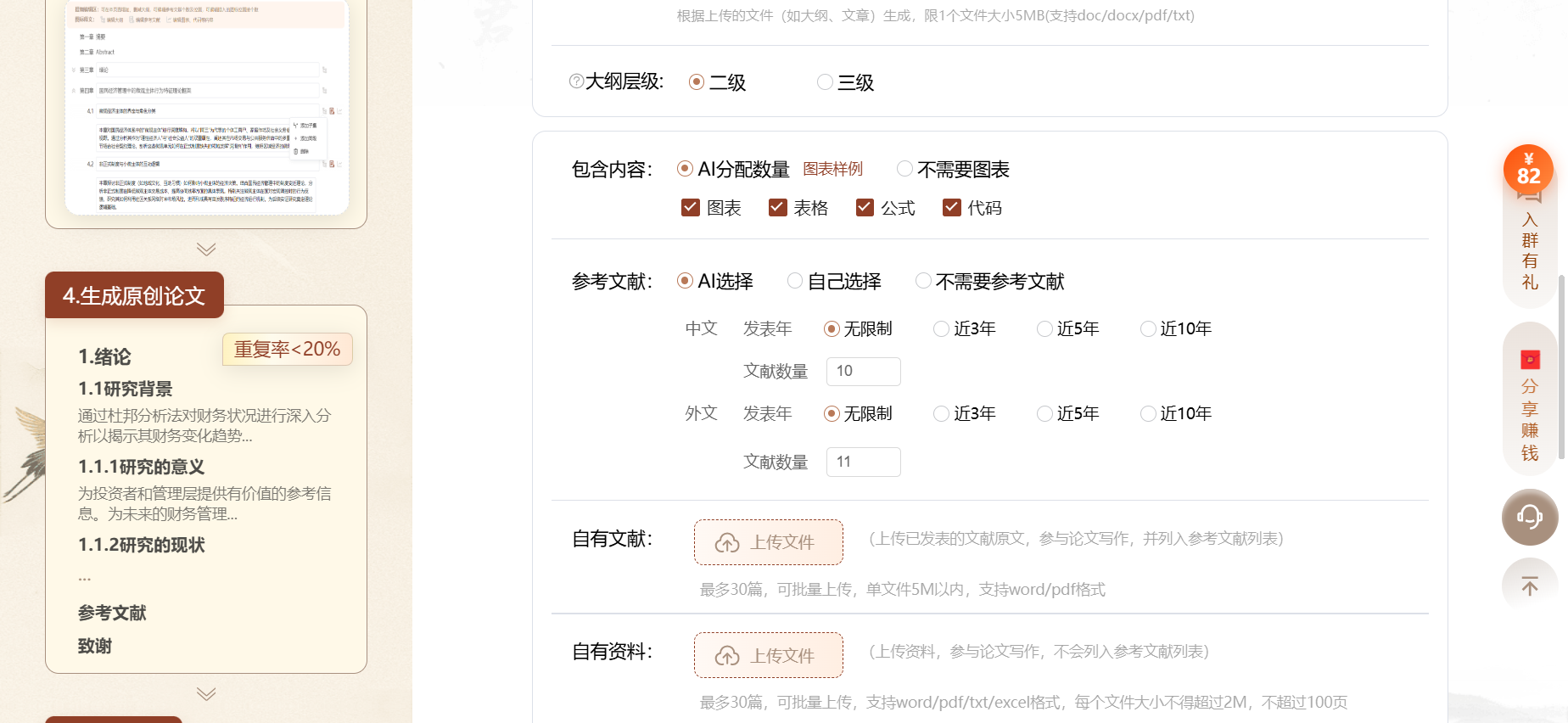Viewport: 1568px width, 723px height.
Task: Open the 入群有礼 sidebar item
Action: point(1530,250)
